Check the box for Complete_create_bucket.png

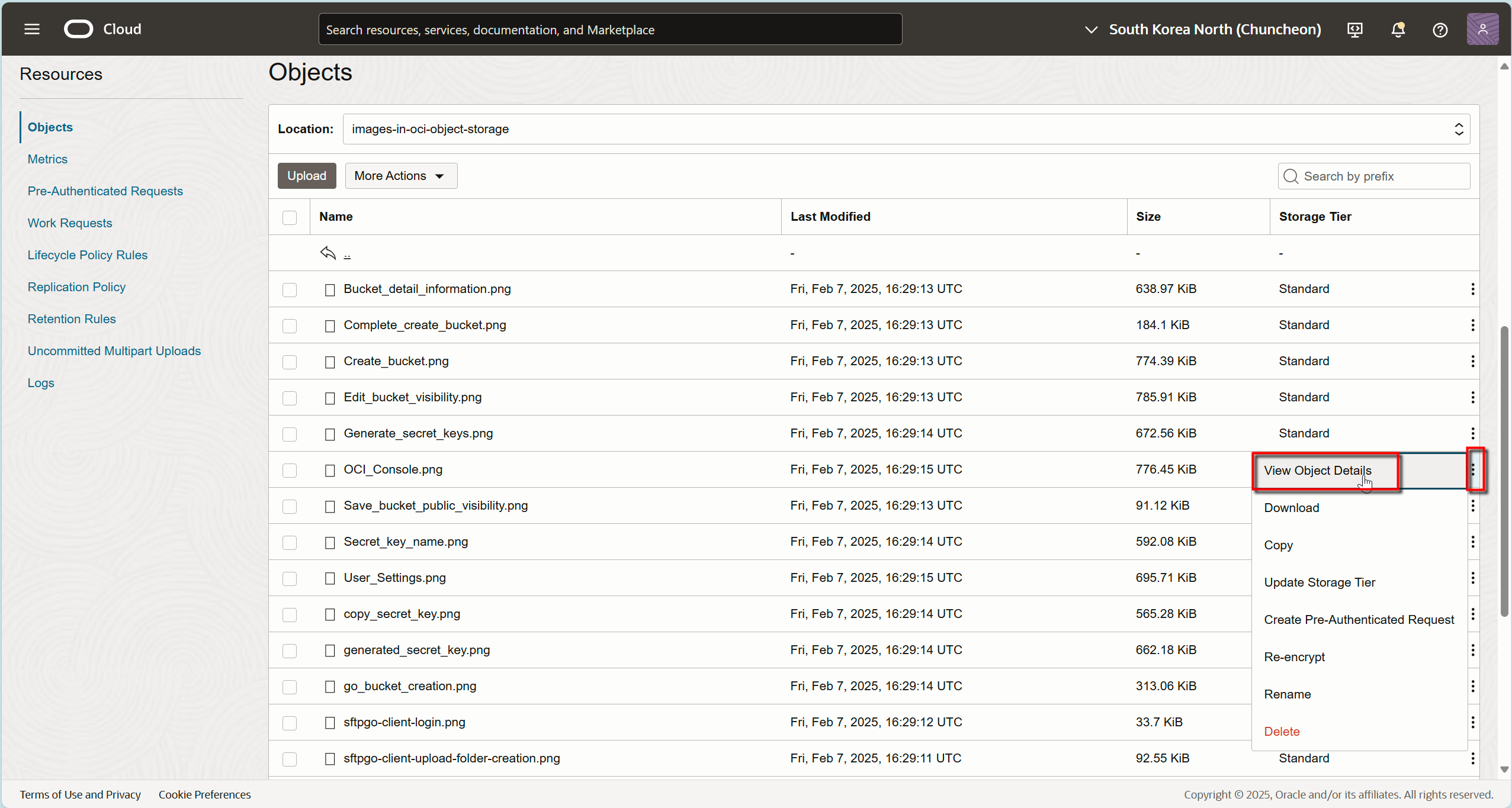pyautogui.click(x=290, y=326)
